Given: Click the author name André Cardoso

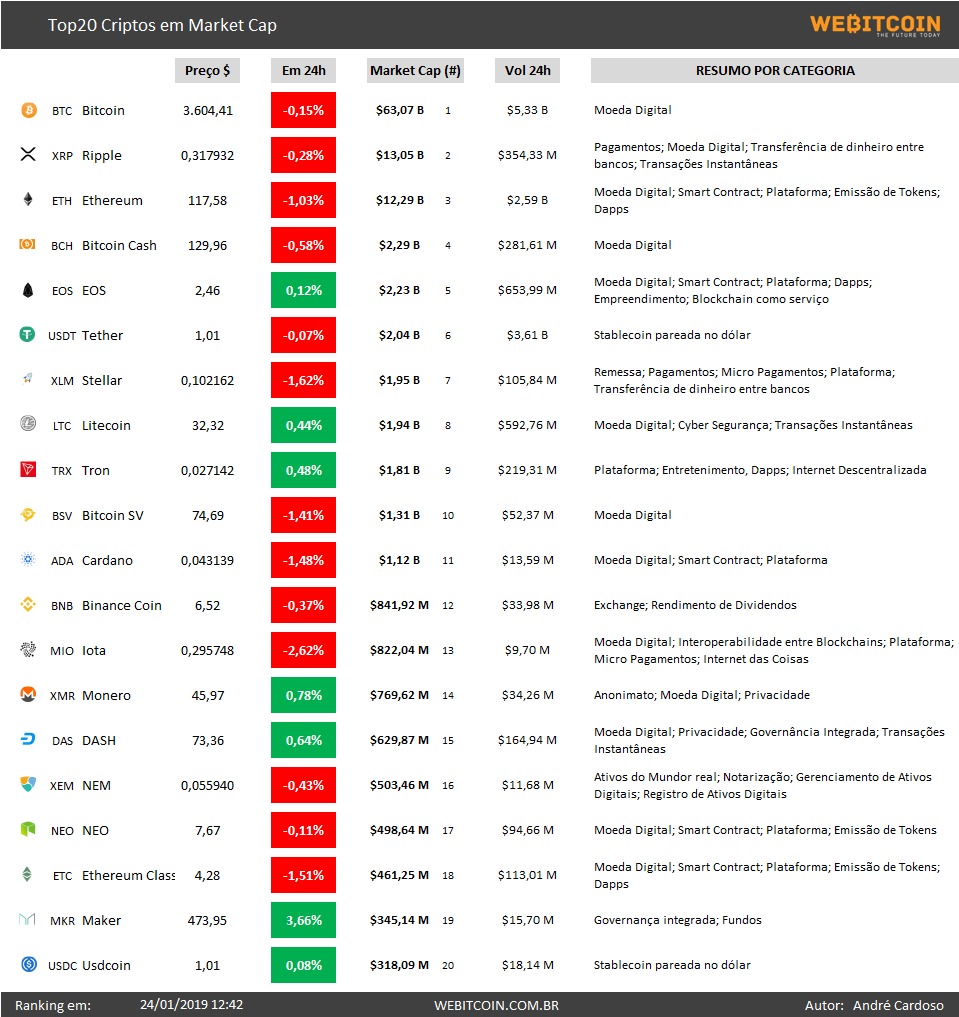Looking at the screenshot, I should (898, 1005).
